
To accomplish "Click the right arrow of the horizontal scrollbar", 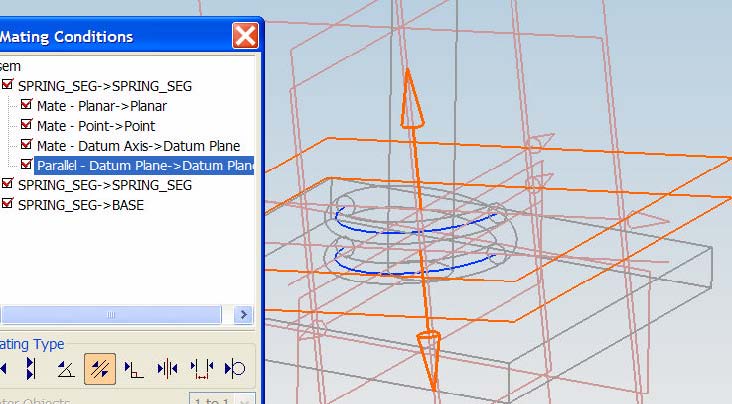I will tap(243, 315).
